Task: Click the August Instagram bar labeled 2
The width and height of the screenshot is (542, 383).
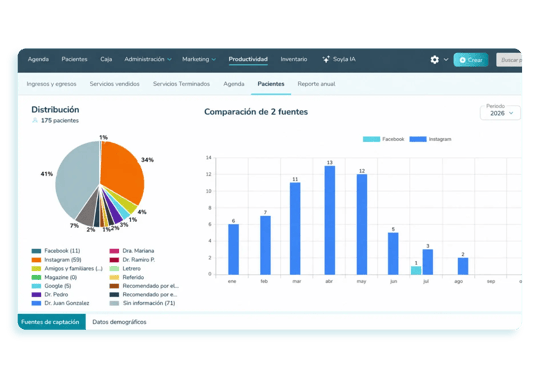Action: (x=463, y=266)
